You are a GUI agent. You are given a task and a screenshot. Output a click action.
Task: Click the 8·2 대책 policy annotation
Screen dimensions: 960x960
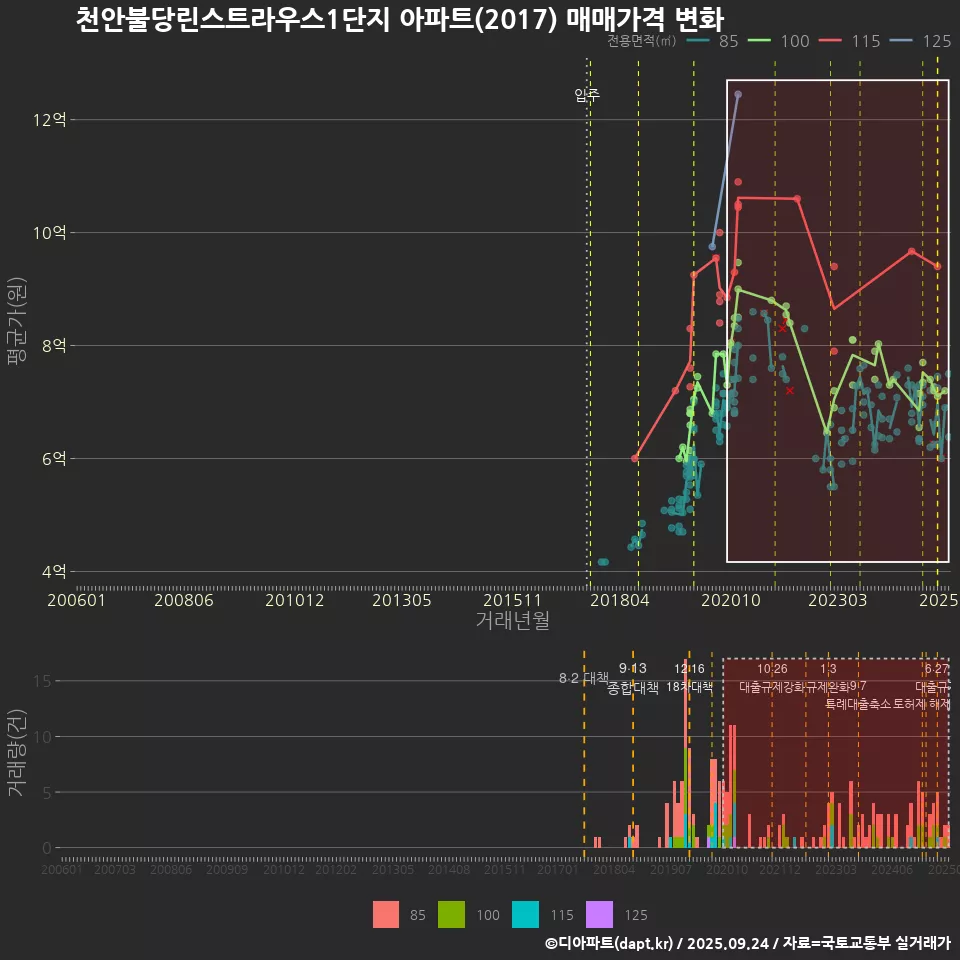pyautogui.click(x=583, y=678)
